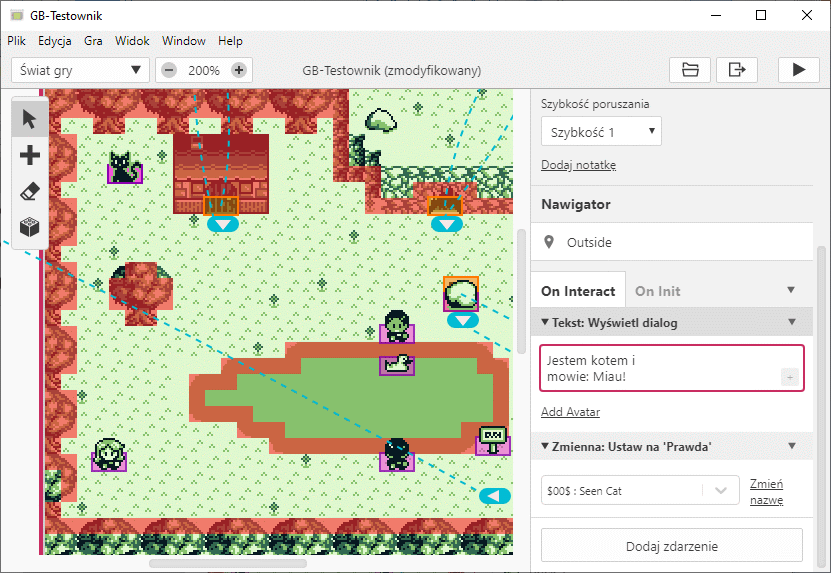The width and height of the screenshot is (831, 573).
Task: Click the export project icon
Action: (737, 70)
